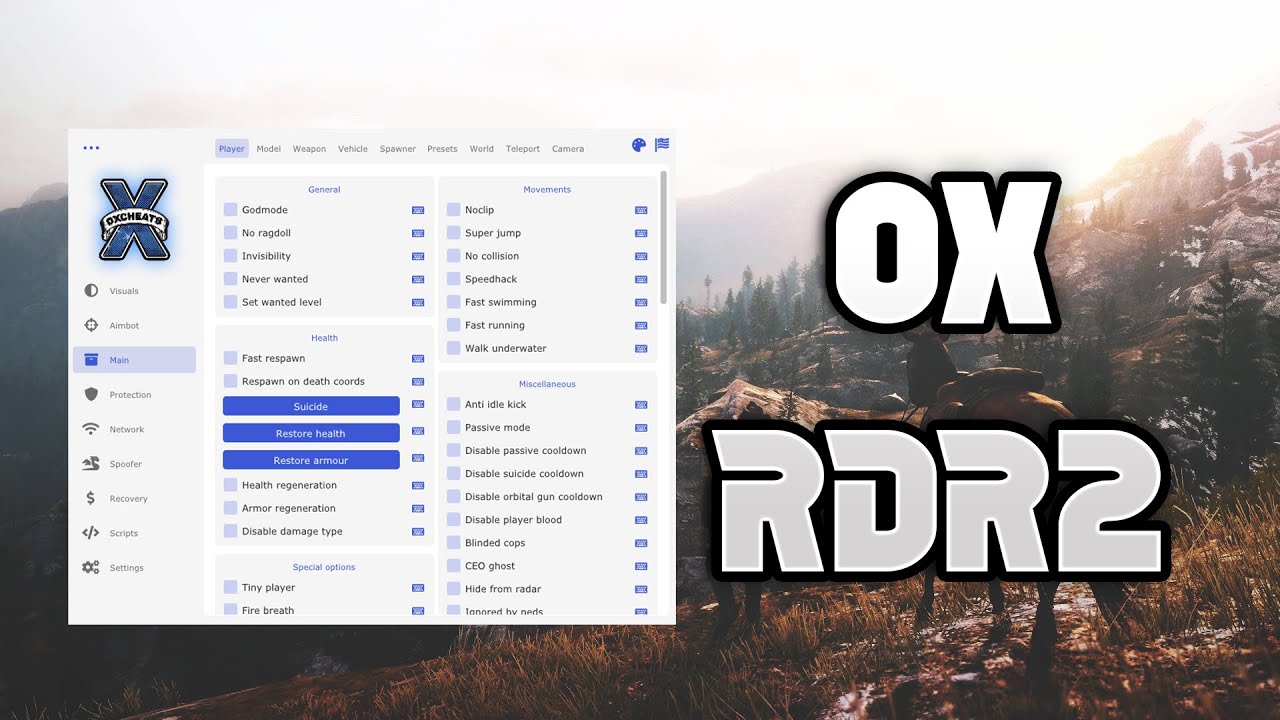This screenshot has width=1280, height=720.
Task: Click keybind icon for Tiny player
Action: [418, 588]
